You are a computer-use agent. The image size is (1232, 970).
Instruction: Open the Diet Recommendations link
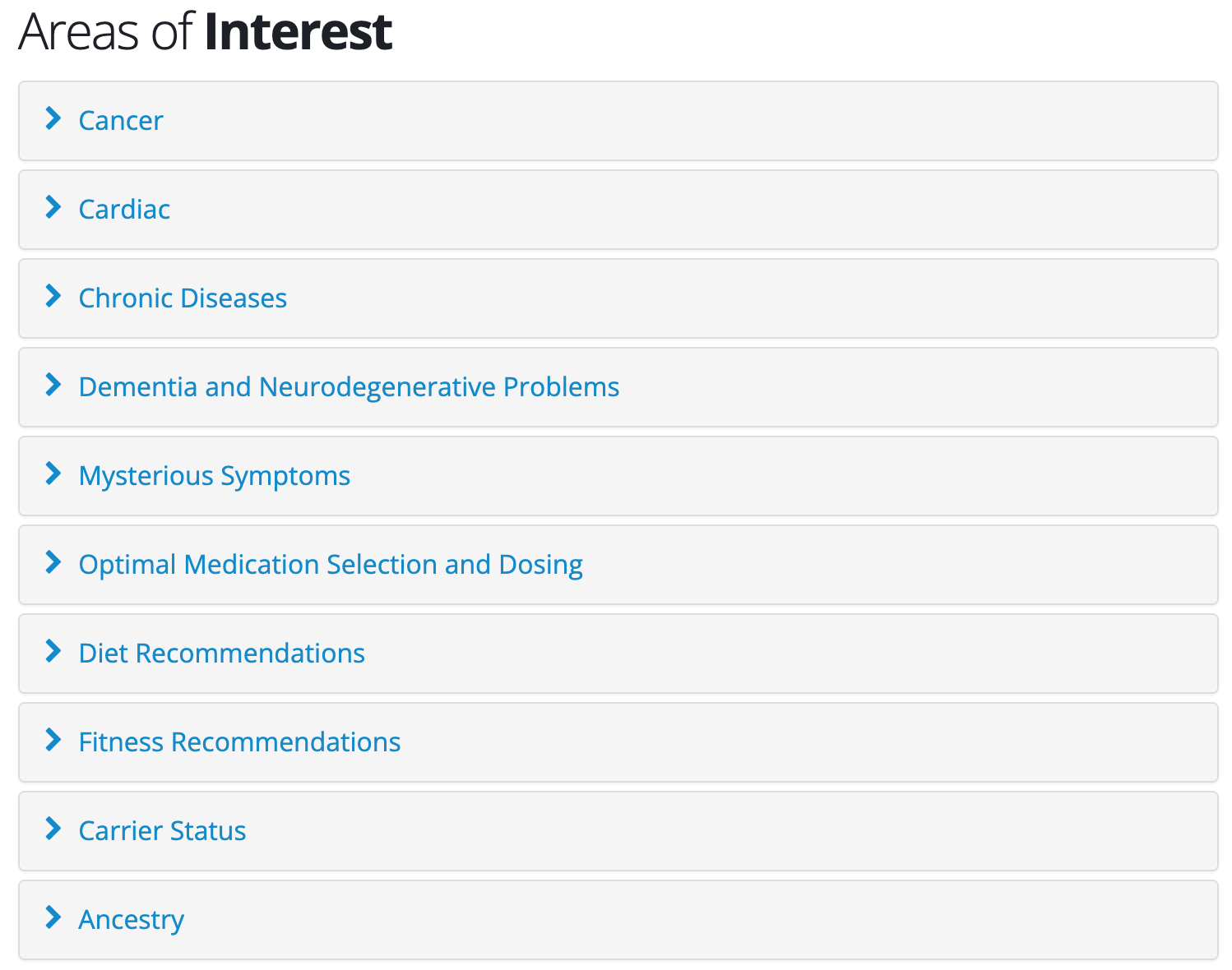tap(221, 653)
